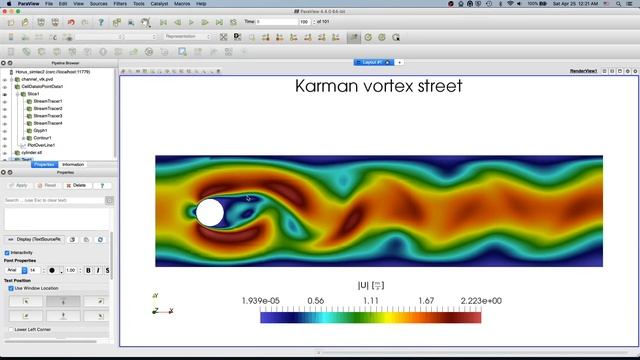Toggle visibility eye for cylinder.stl
The image size is (640, 360).
[x=4, y=153]
